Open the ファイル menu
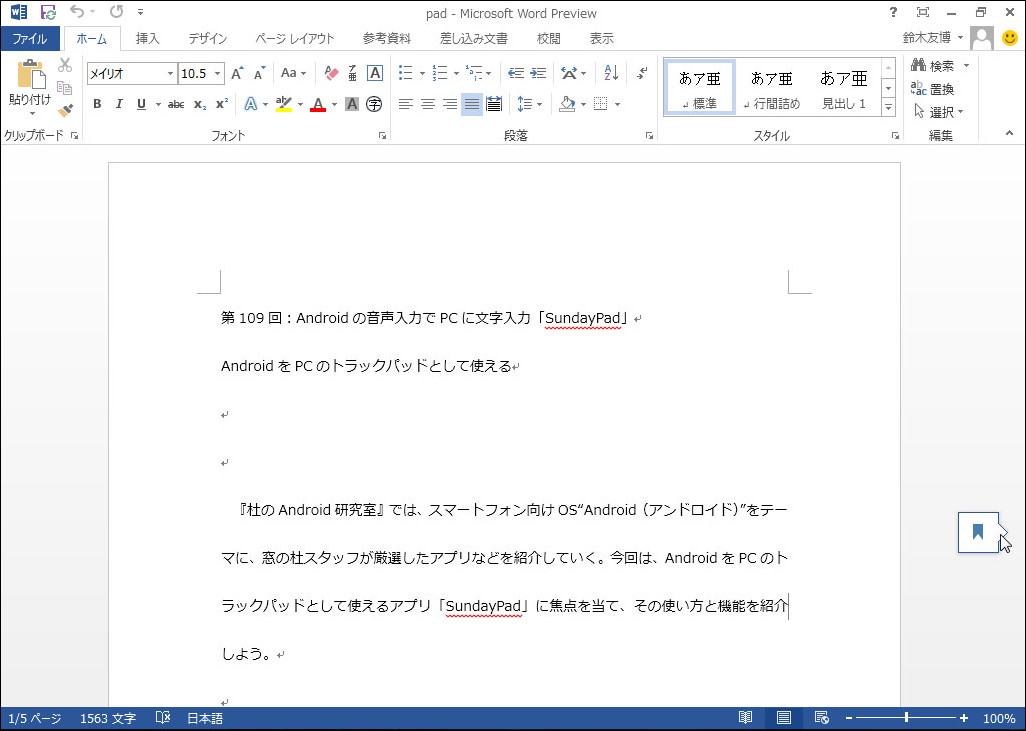Screen dimensions: 1026x731 point(30,37)
